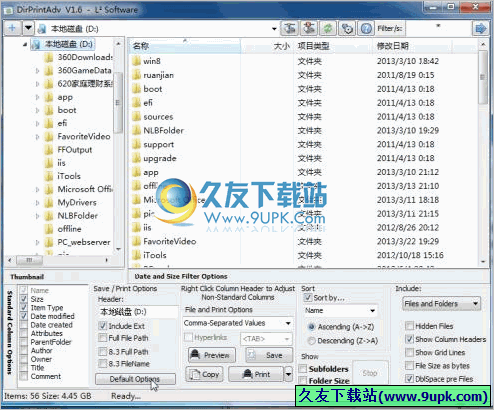494x410 pixels.
Task: Enable the Hidden Files checkbox
Action: (409, 326)
